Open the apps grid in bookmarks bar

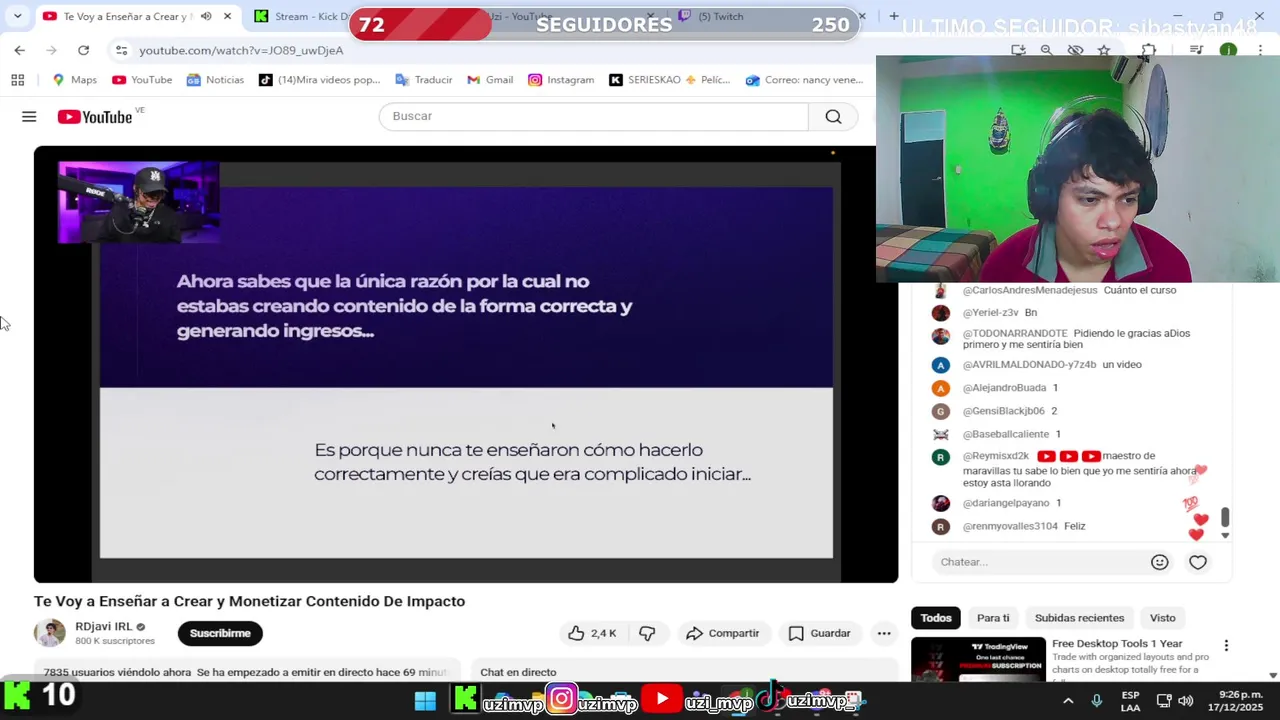click(x=17, y=80)
